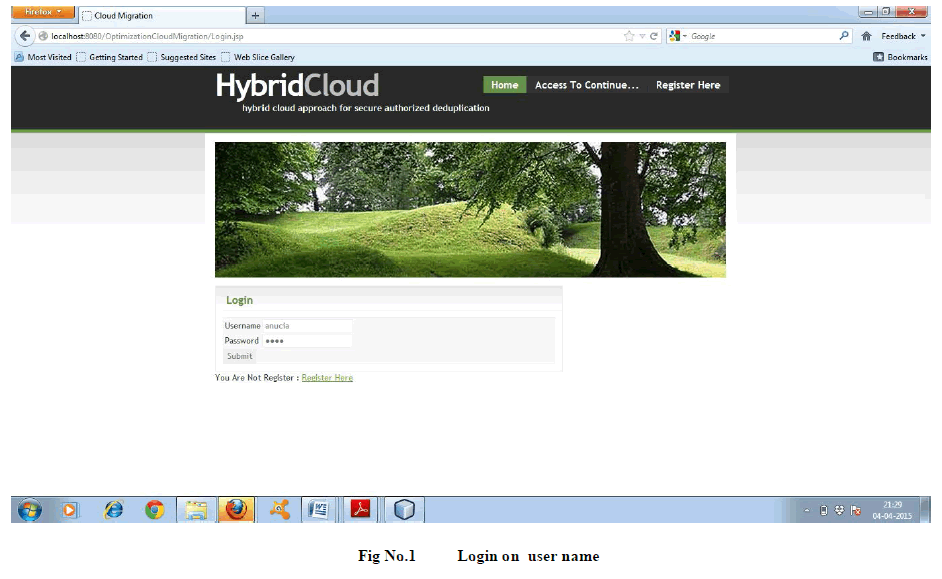Click the search magnifier icon in search bar
The image size is (942, 579).
[845, 36]
